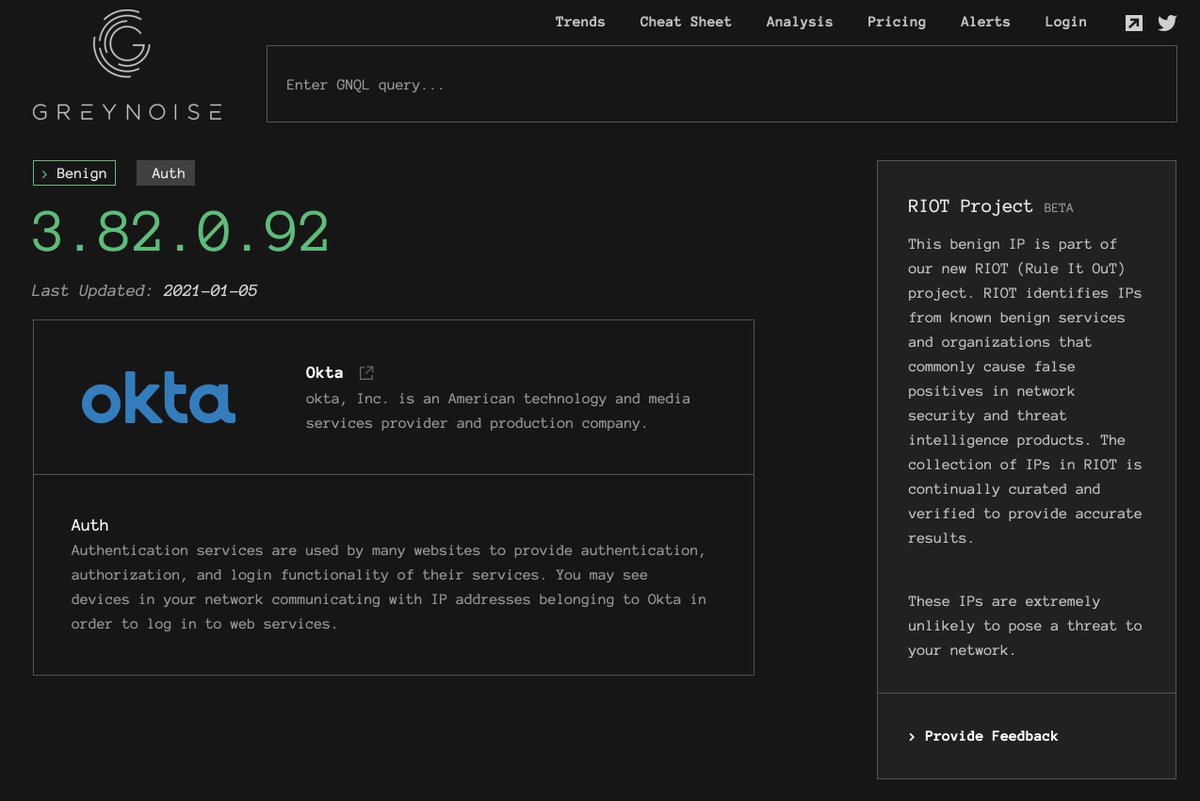This screenshot has height=801, width=1200.
Task: Toggle the Auth category tag
Action: [x=166, y=172]
